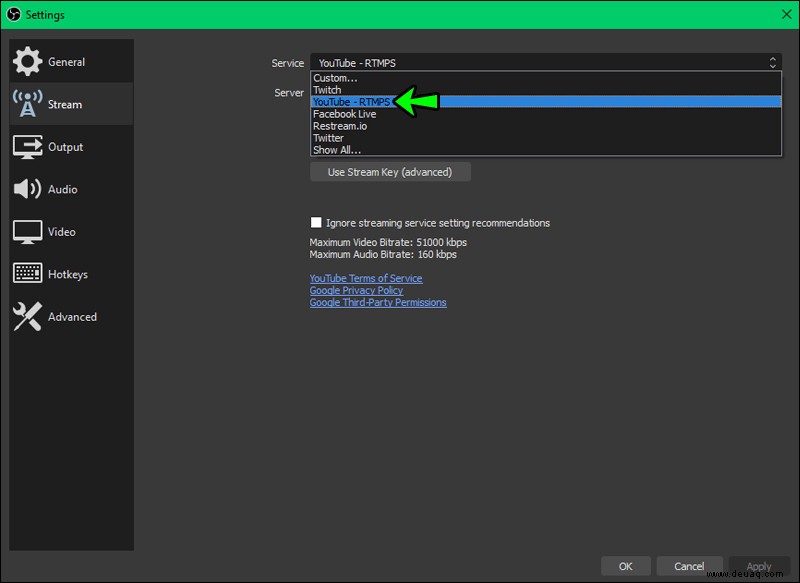800x583 pixels.
Task: Select the Stream antenna icon
Action: tap(27, 104)
